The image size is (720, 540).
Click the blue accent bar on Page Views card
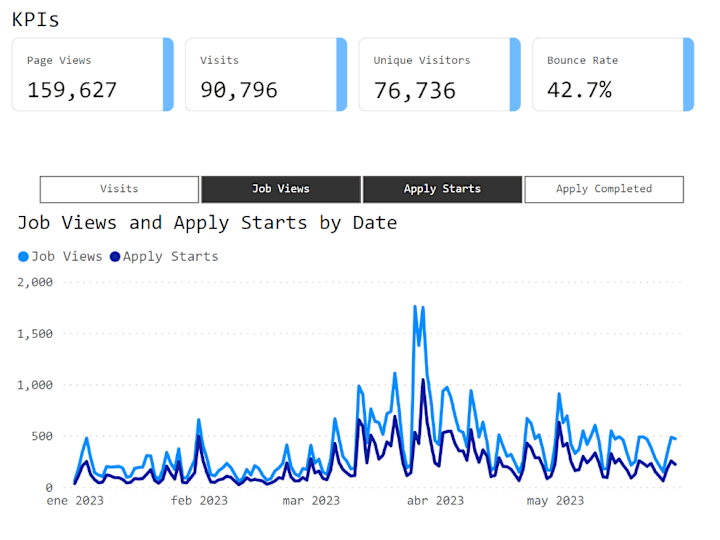point(169,74)
